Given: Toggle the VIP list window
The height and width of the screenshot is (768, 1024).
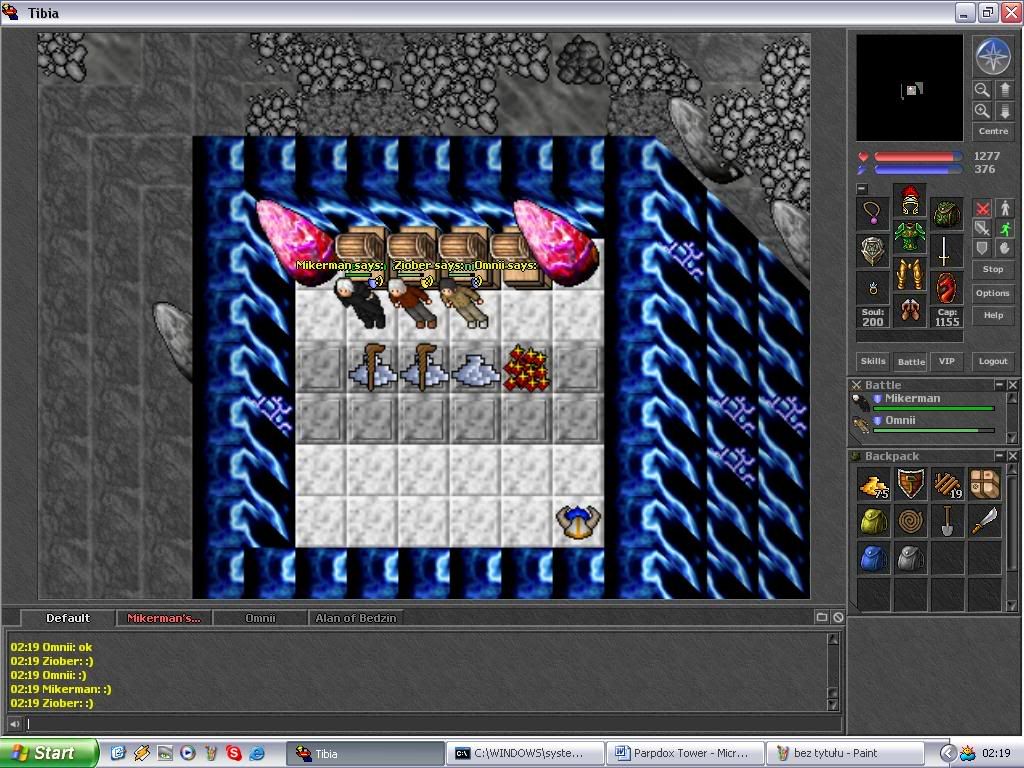Looking at the screenshot, I should click(947, 361).
